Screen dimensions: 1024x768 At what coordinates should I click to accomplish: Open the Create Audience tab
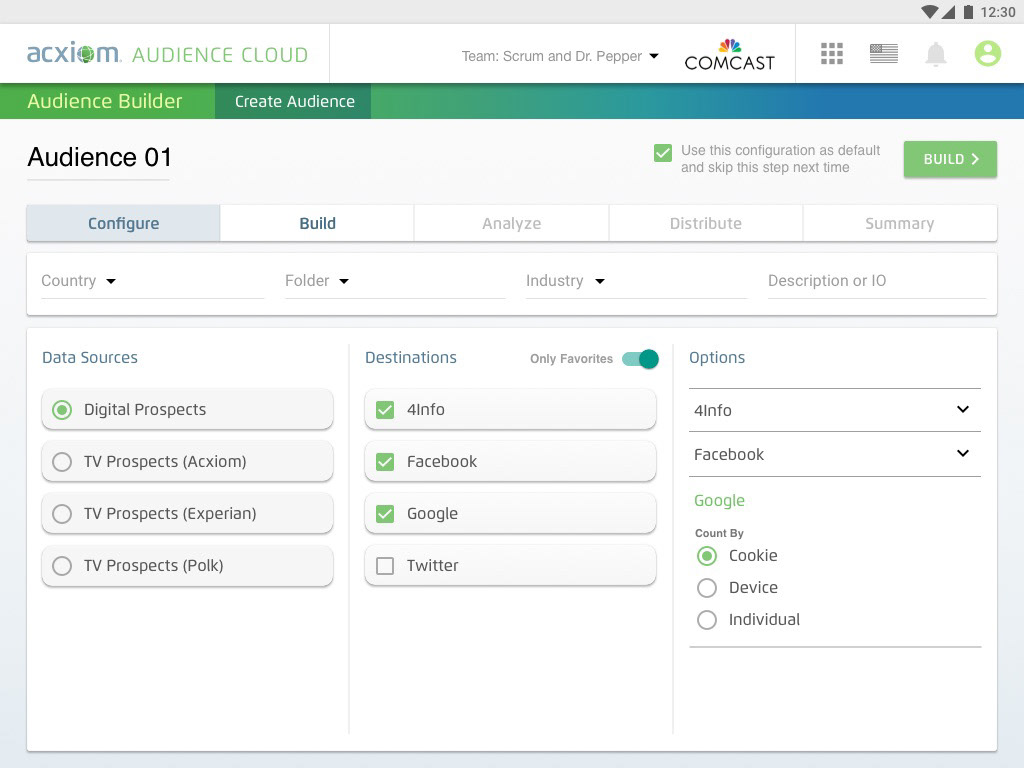point(294,101)
